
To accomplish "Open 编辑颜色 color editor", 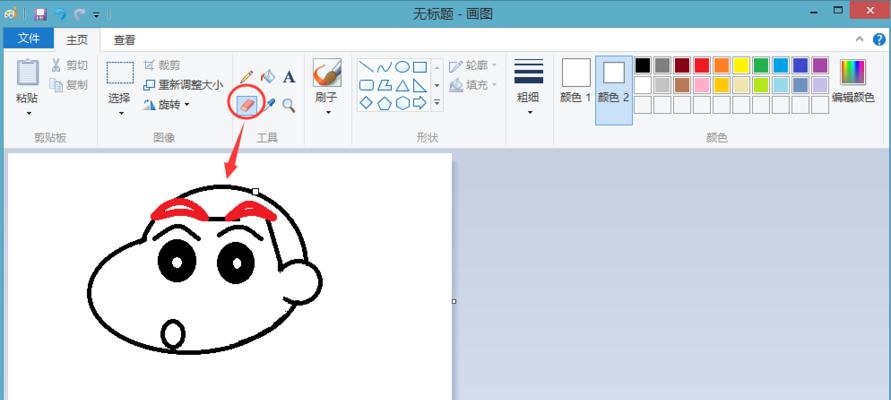I will [x=853, y=81].
